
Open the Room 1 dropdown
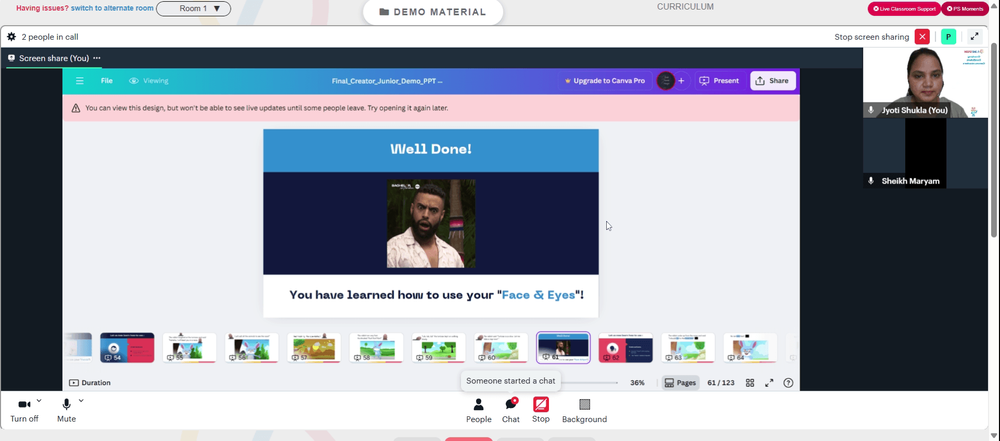193,9
